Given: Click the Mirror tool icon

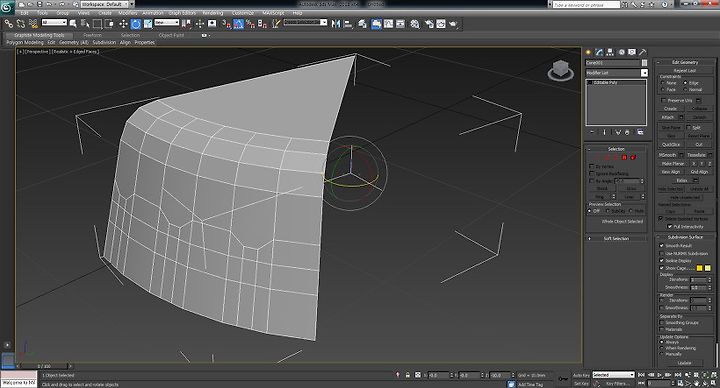Looking at the screenshot, I should [336, 23].
